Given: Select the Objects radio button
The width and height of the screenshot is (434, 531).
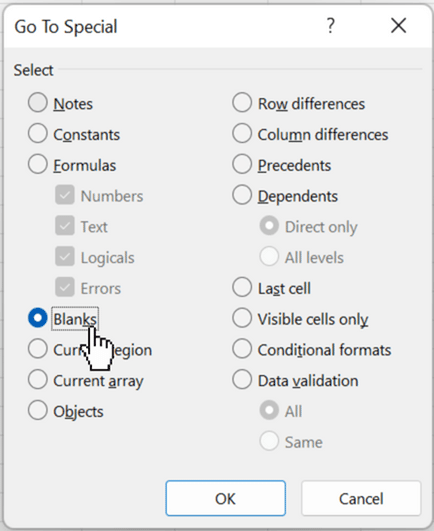Looking at the screenshot, I should click(38, 410).
